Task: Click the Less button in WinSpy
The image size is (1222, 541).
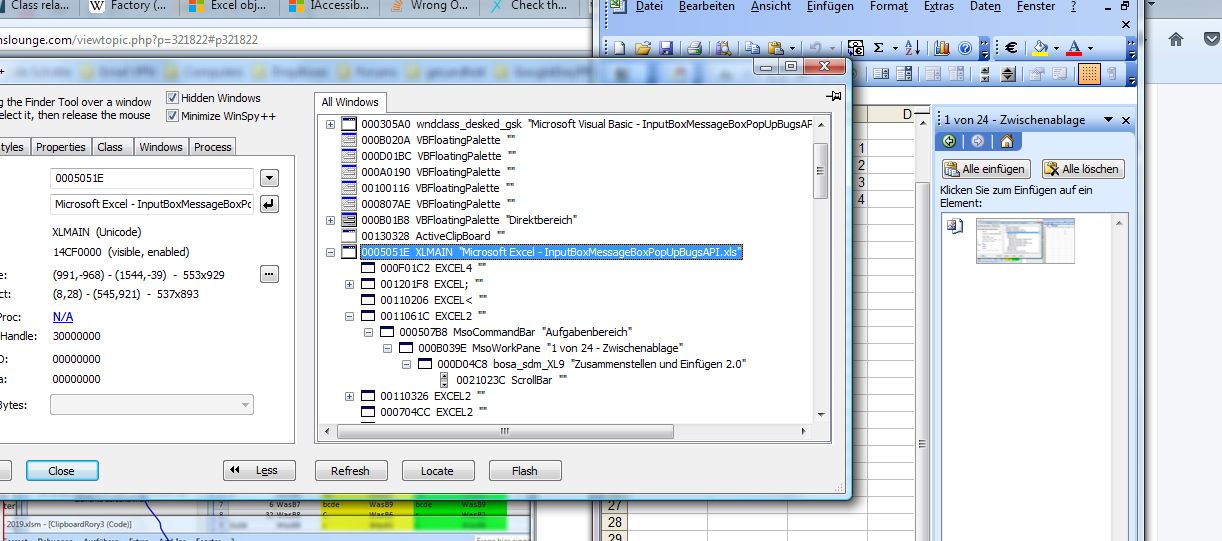Action: pyautogui.click(x=258, y=471)
